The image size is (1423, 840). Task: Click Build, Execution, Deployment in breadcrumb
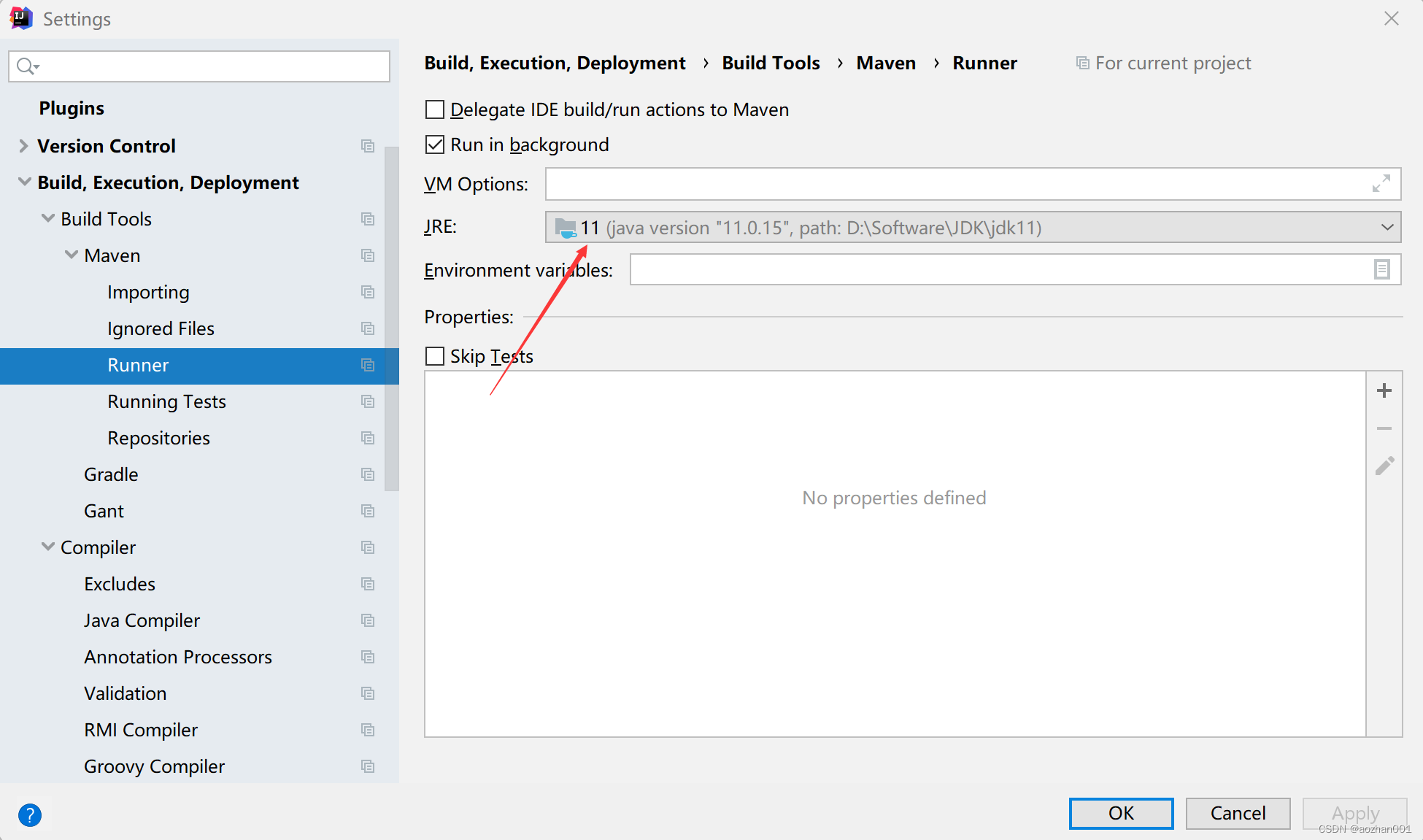(555, 63)
